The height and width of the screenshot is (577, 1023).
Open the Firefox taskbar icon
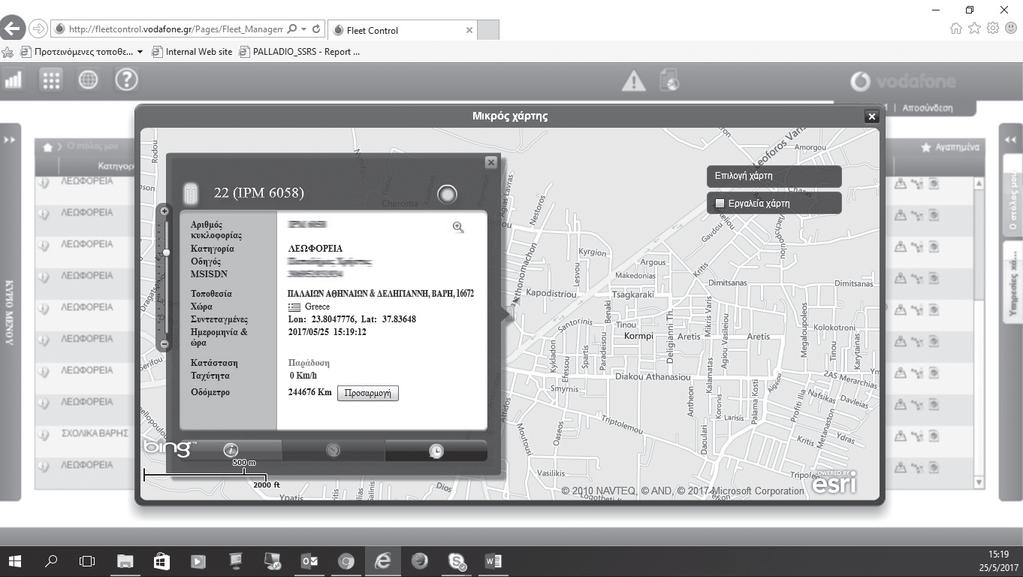click(x=420, y=561)
